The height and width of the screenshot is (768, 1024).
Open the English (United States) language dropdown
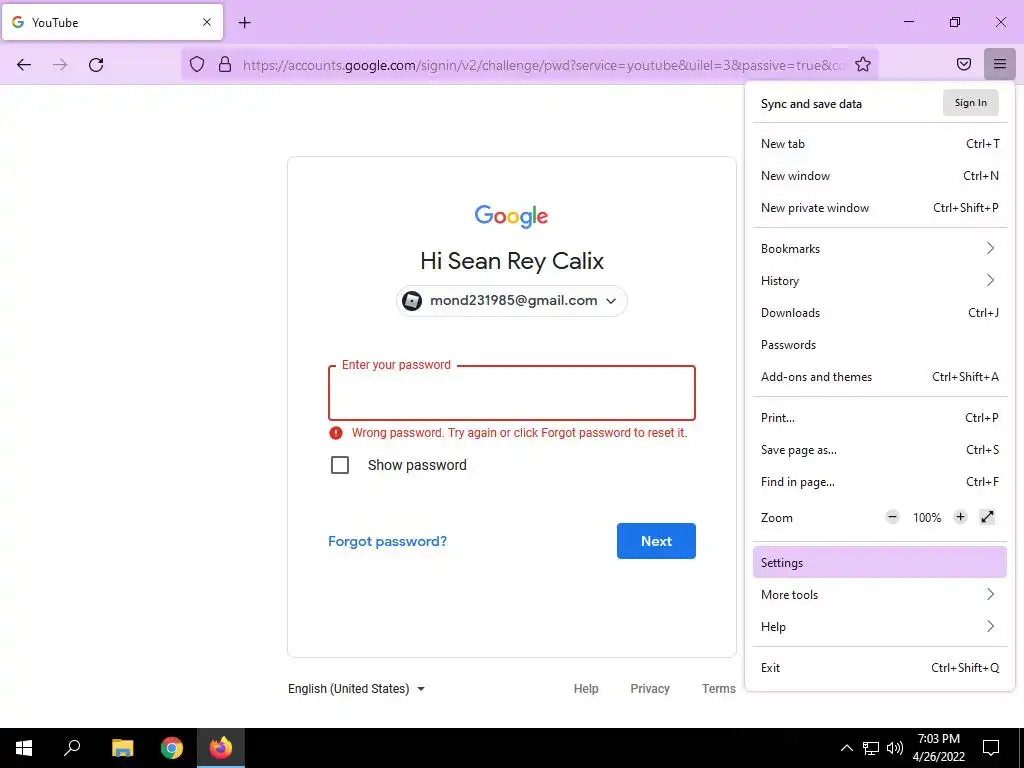[x=357, y=688]
